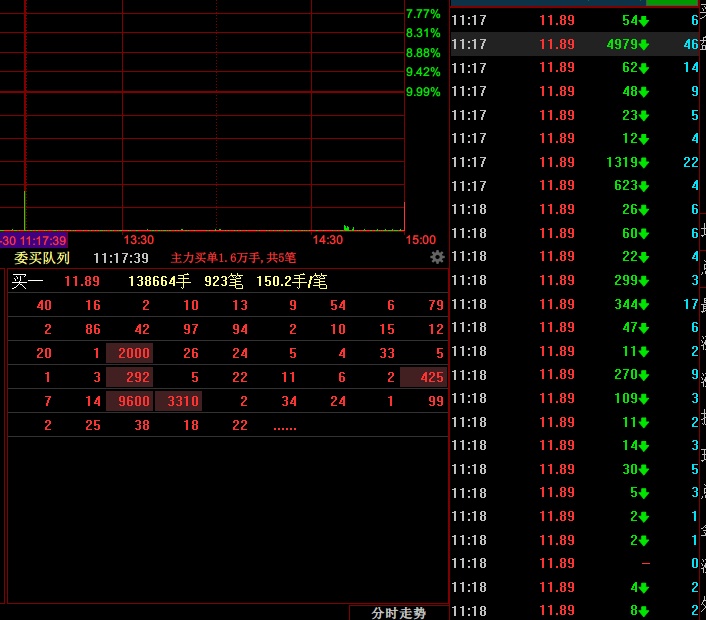Click the green down arrow beside volume 4979
706x620 pixels.
click(x=644, y=45)
